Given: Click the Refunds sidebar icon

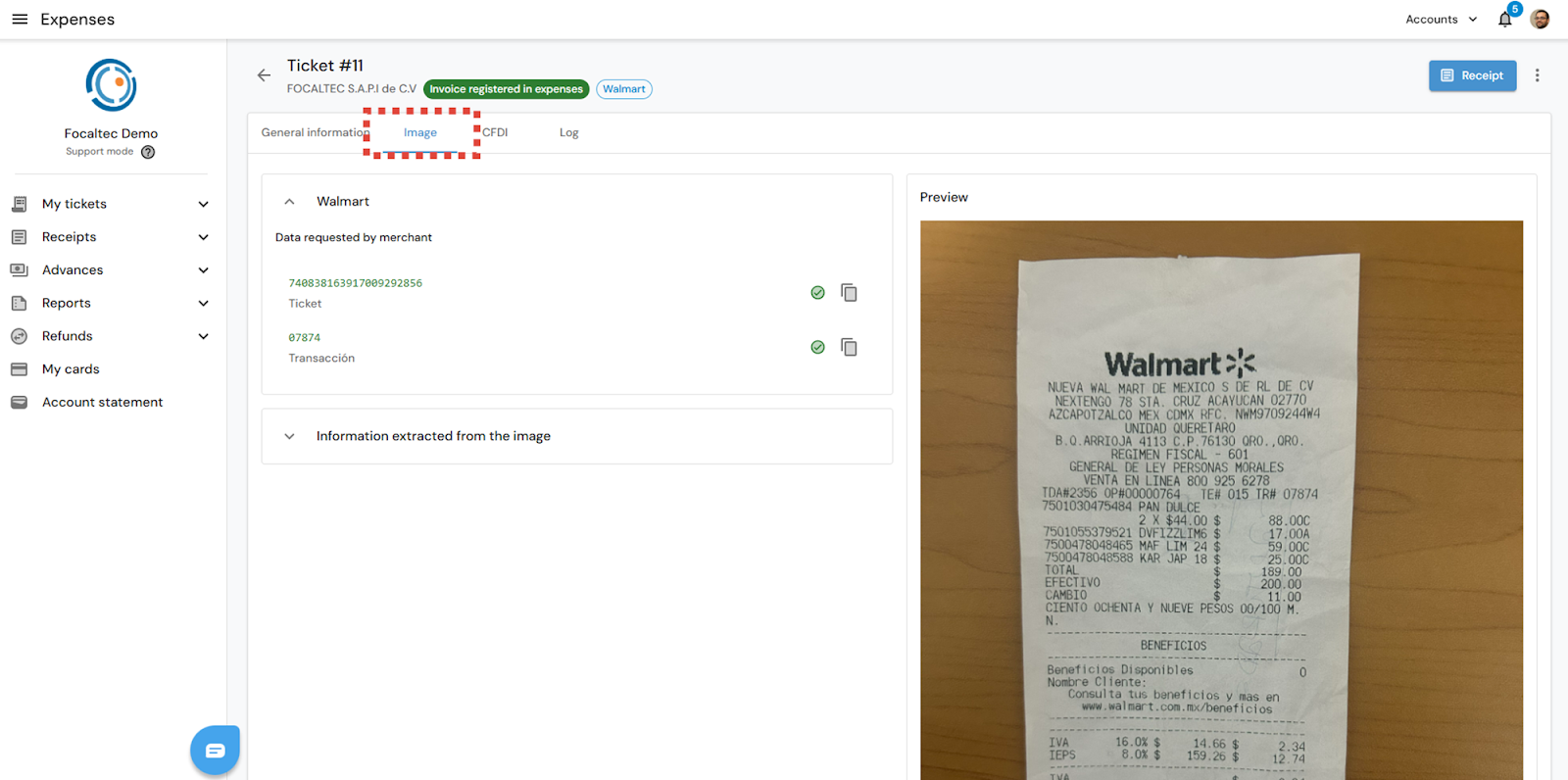Looking at the screenshot, I should [19, 336].
